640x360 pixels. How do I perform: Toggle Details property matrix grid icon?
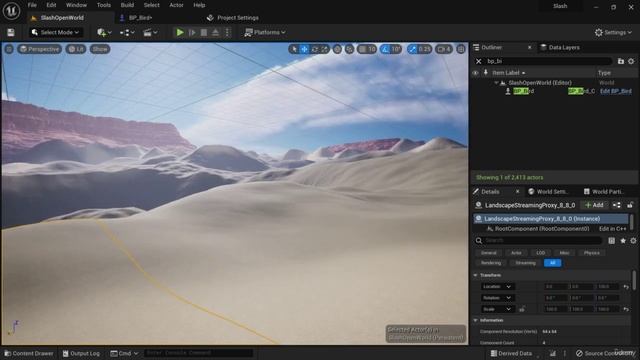(611, 241)
